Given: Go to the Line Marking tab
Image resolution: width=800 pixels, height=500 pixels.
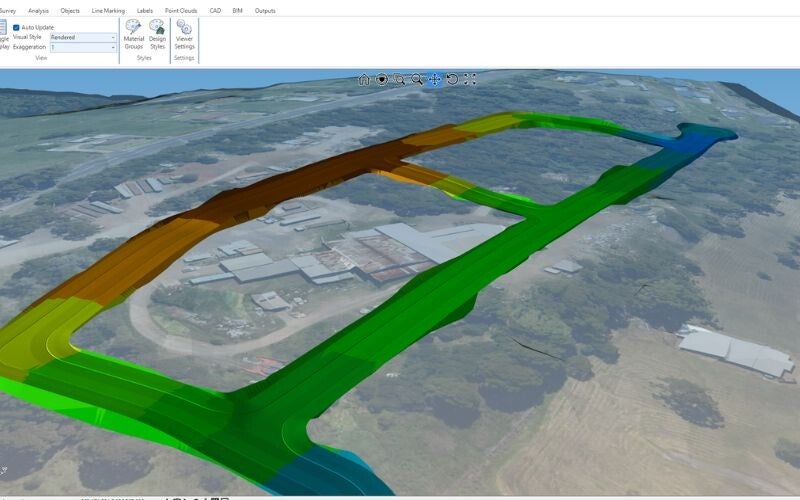Looking at the screenshot, I should point(108,10).
